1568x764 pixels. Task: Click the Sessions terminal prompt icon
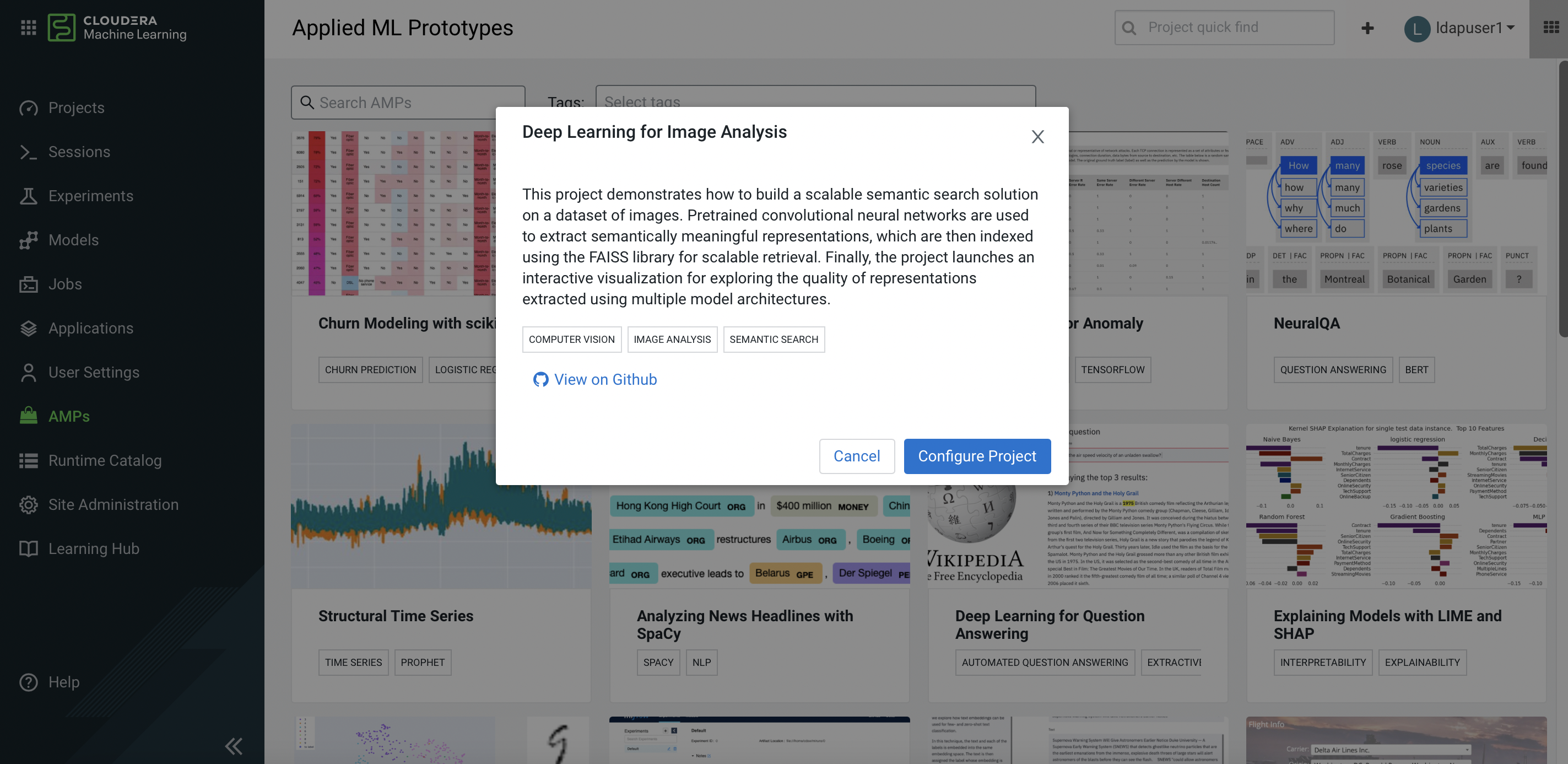point(28,152)
